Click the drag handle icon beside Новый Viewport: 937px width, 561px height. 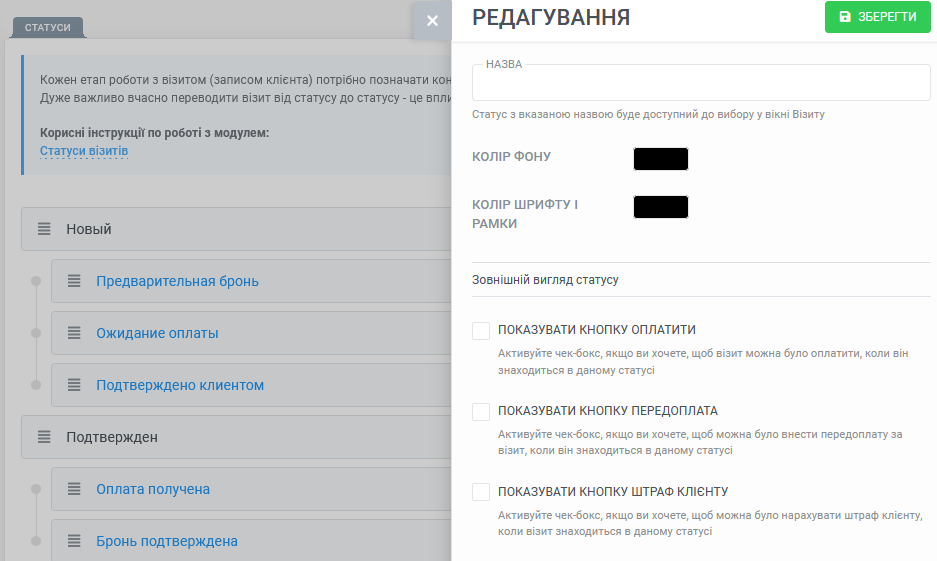point(44,229)
